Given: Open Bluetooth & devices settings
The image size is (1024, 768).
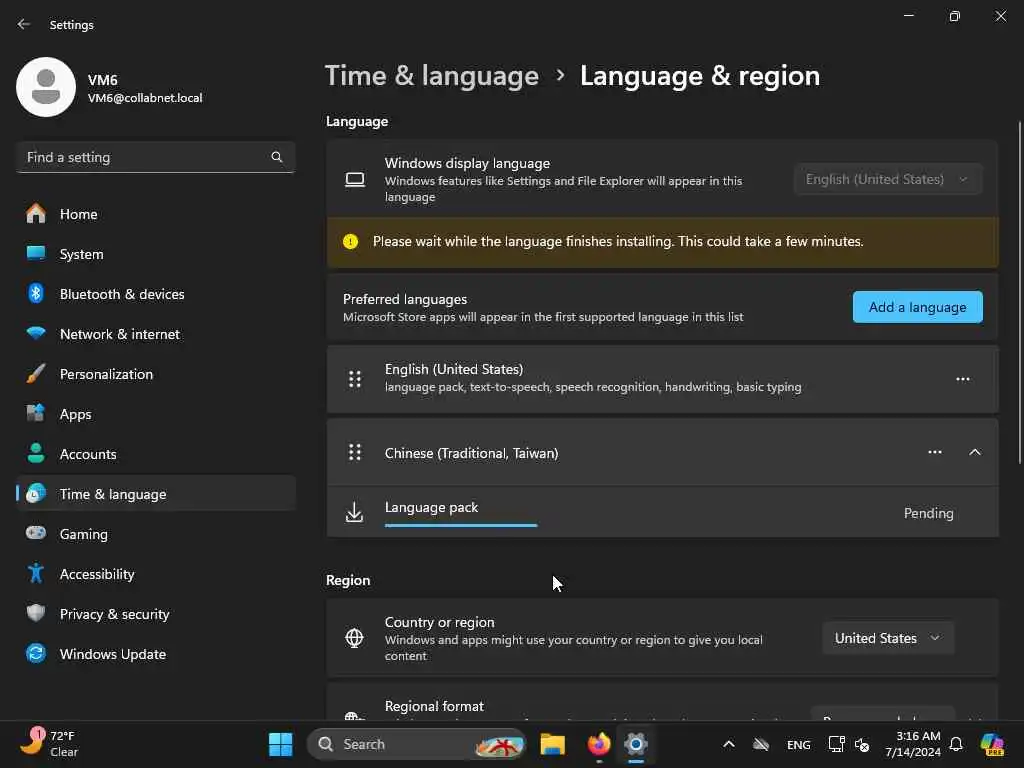Looking at the screenshot, I should point(156,294).
